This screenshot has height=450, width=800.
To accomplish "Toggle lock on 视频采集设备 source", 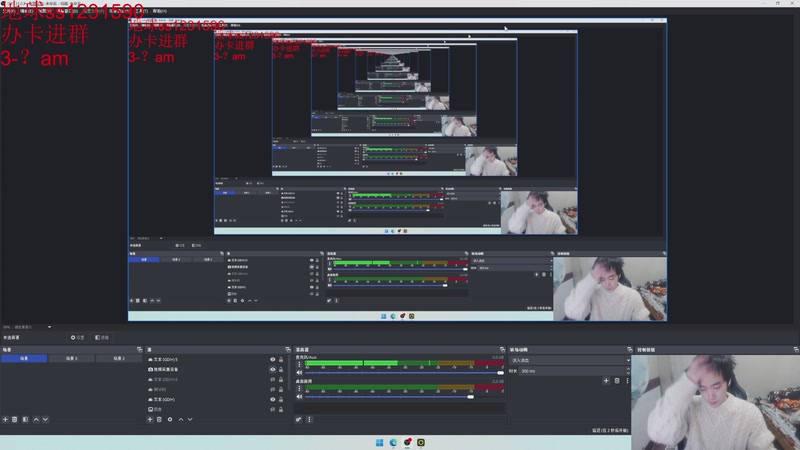I will tap(281, 369).
